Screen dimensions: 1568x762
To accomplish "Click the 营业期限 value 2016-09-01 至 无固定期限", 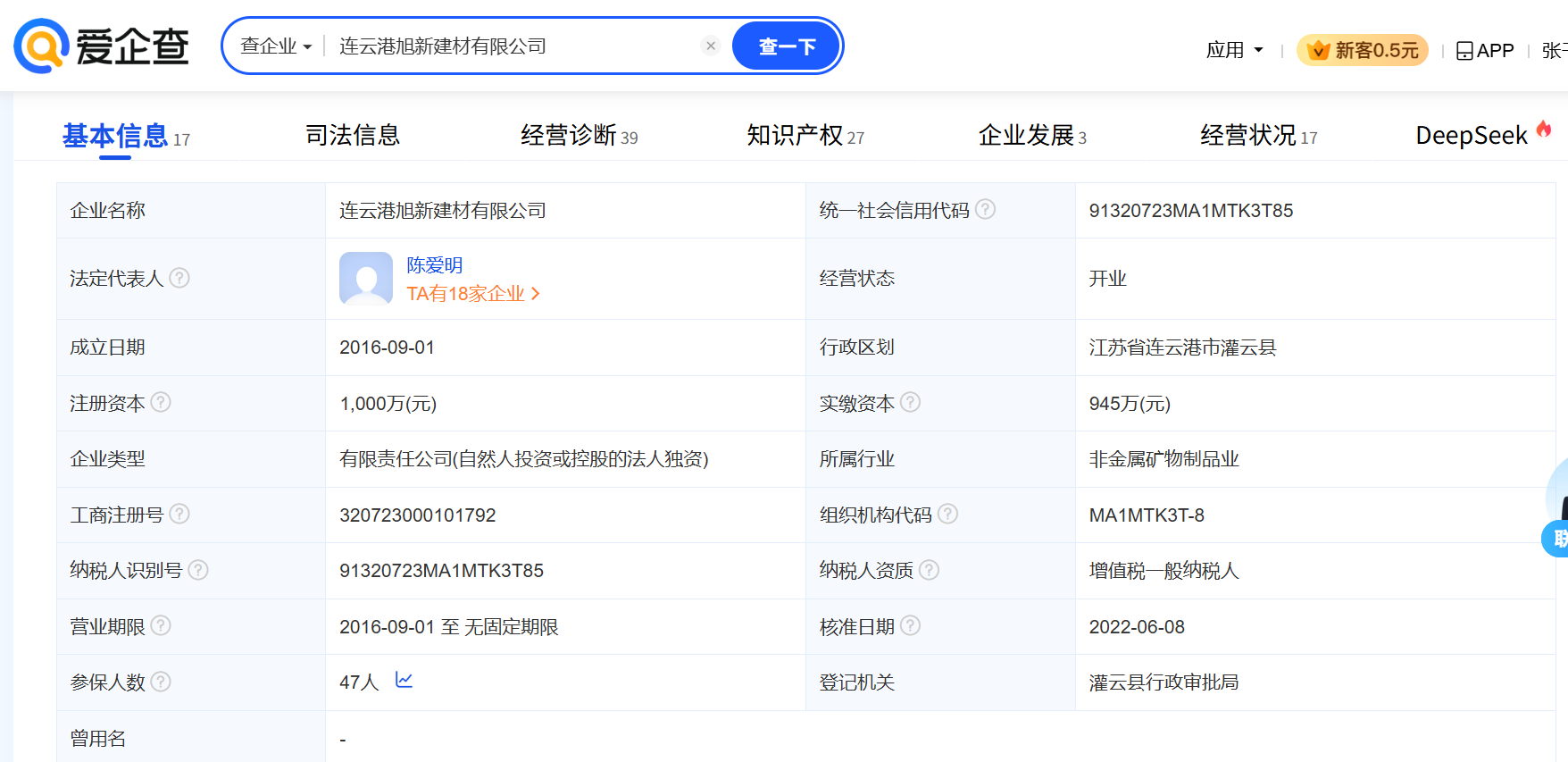I will tap(449, 626).
